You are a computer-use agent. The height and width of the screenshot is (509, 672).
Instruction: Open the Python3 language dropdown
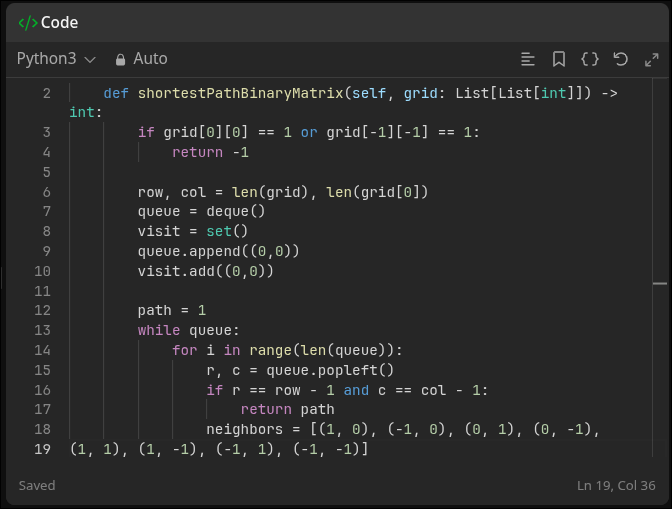[56, 59]
